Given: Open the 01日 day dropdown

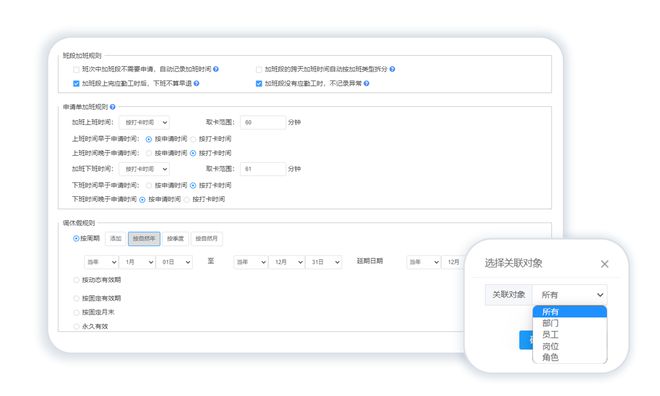Looking at the screenshot, I should [x=174, y=262].
